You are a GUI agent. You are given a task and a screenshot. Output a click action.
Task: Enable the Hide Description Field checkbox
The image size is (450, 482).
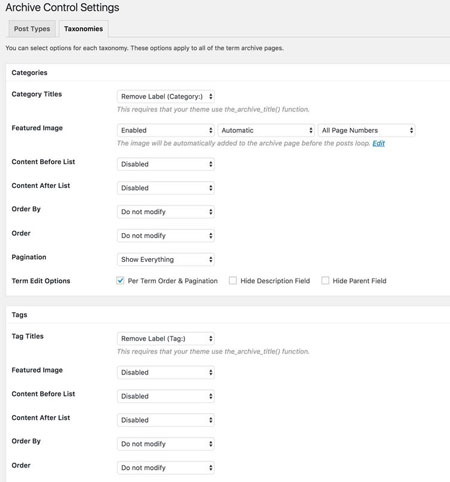click(x=233, y=281)
